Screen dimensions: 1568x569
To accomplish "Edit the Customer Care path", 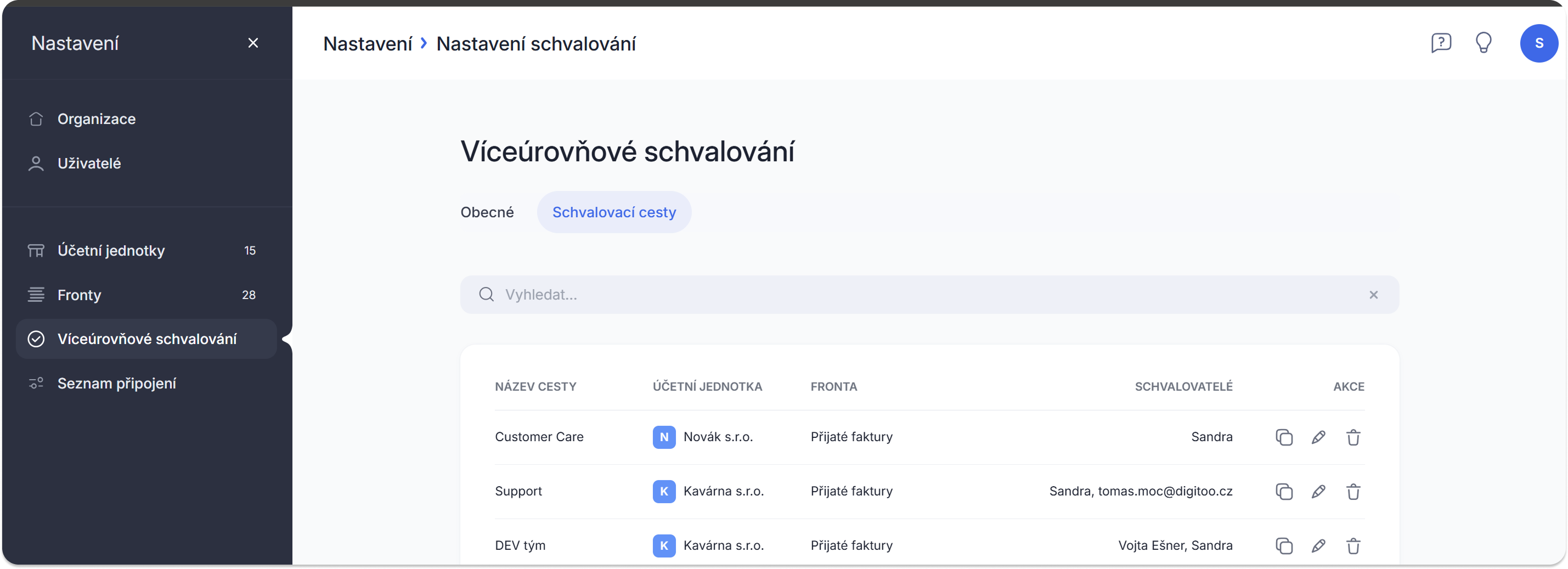I will 1318,437.
